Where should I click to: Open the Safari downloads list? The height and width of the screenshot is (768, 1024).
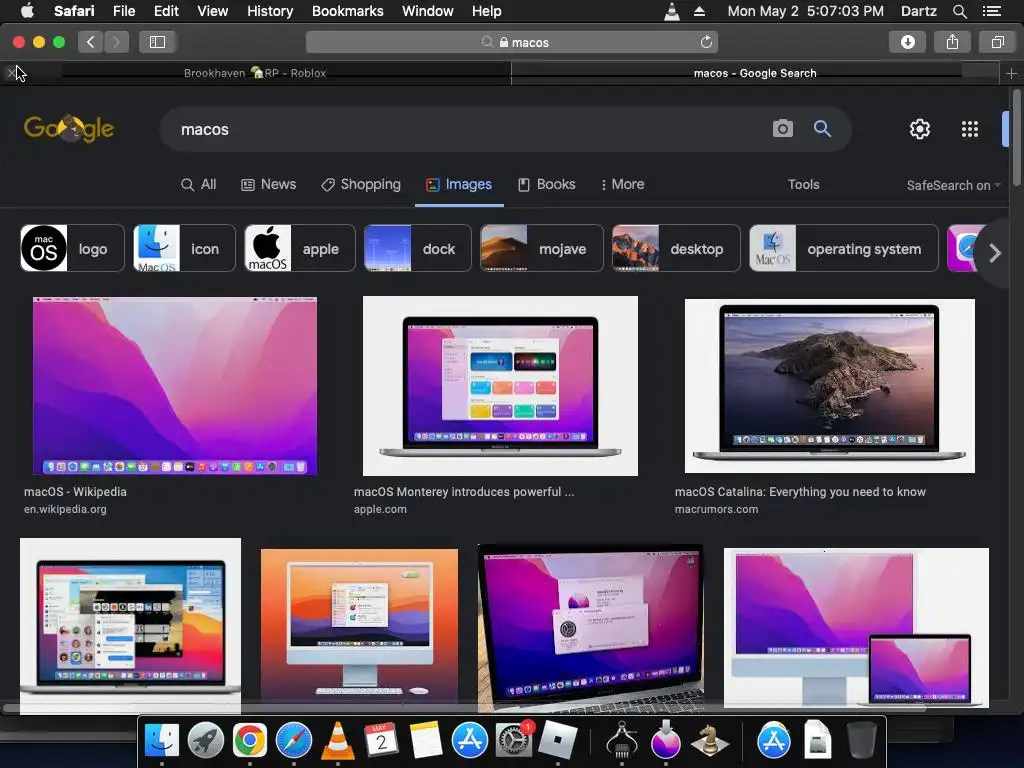(x=907, y=42)
